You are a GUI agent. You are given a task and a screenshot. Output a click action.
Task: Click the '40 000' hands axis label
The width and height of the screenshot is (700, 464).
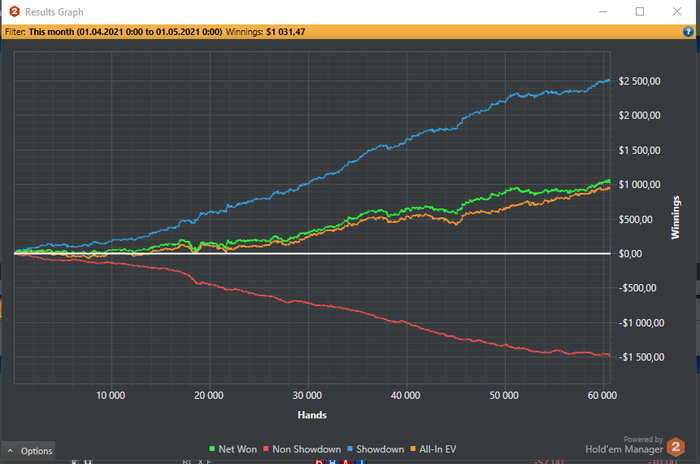[405, 396]
